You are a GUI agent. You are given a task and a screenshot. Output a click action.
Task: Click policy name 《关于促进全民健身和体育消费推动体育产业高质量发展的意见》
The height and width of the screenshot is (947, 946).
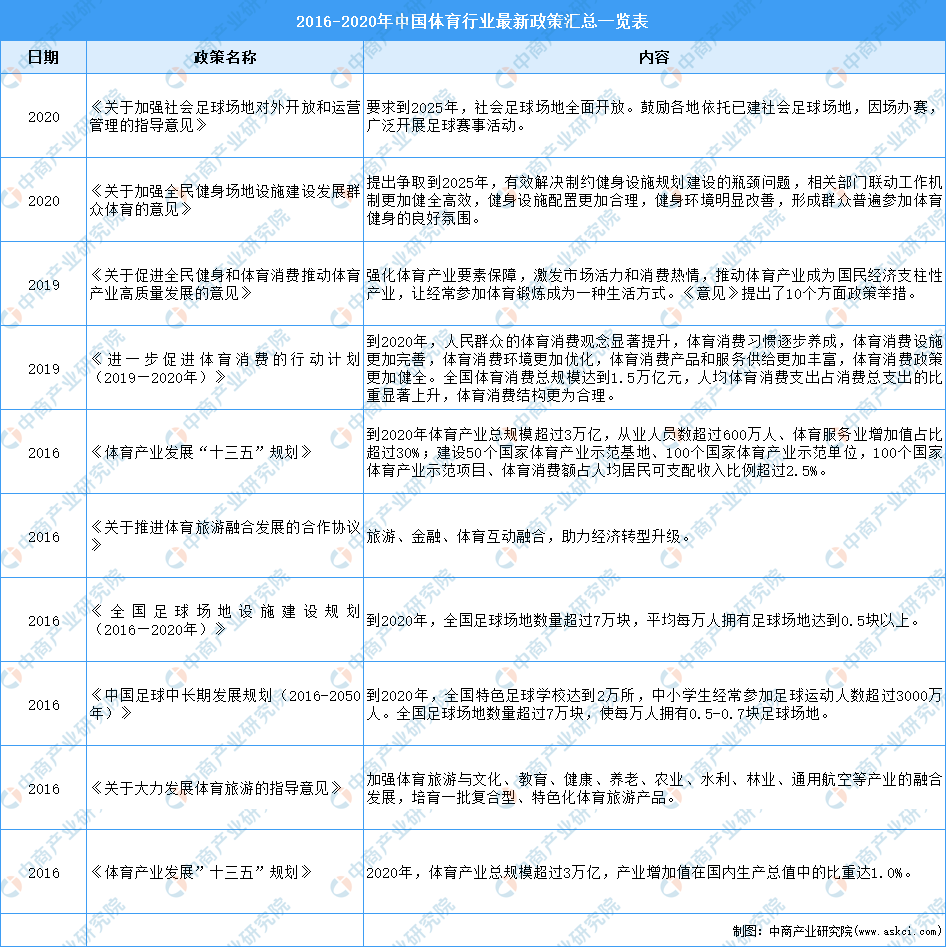tap(225, 284)
